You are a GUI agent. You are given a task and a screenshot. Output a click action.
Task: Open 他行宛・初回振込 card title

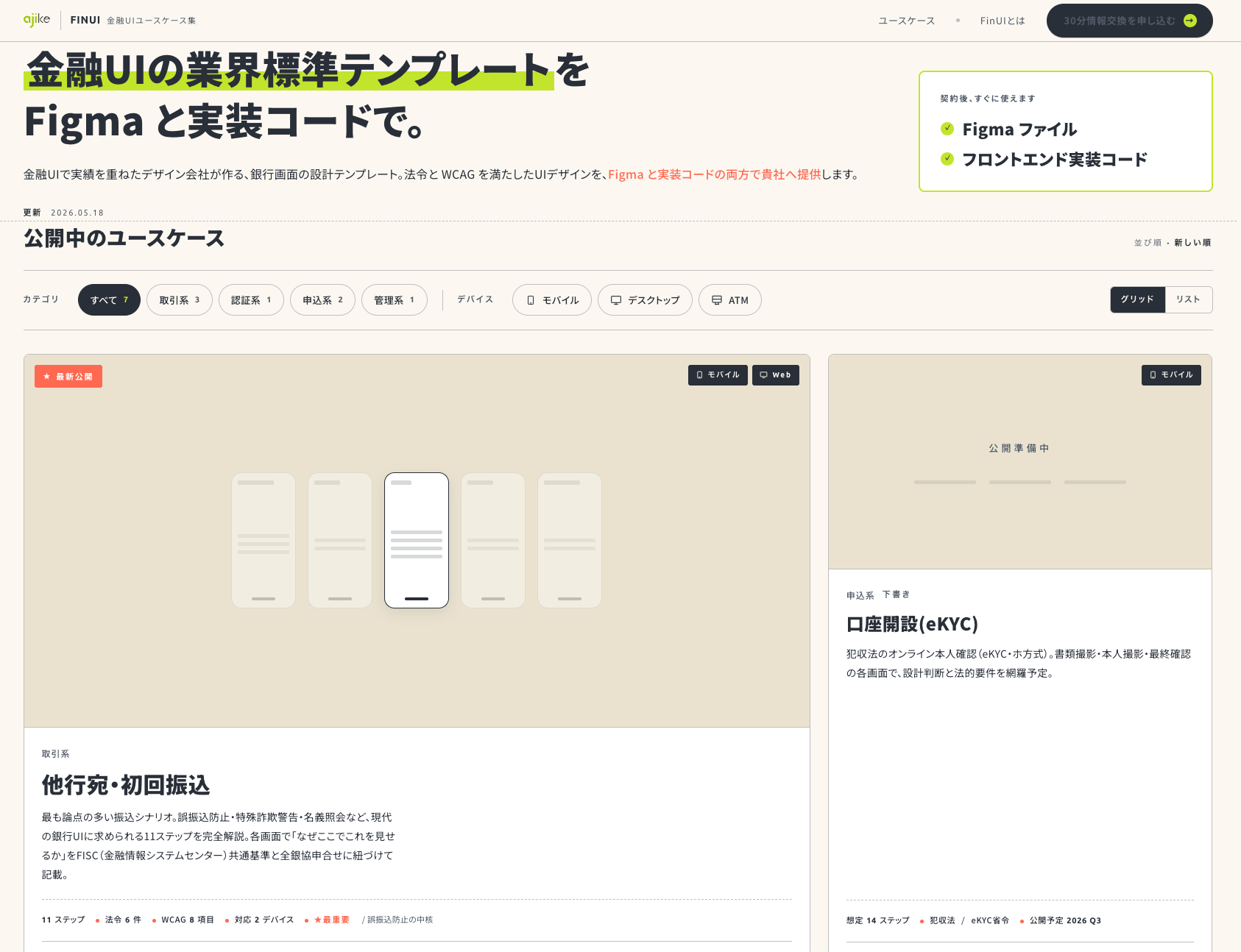[126, 785]
